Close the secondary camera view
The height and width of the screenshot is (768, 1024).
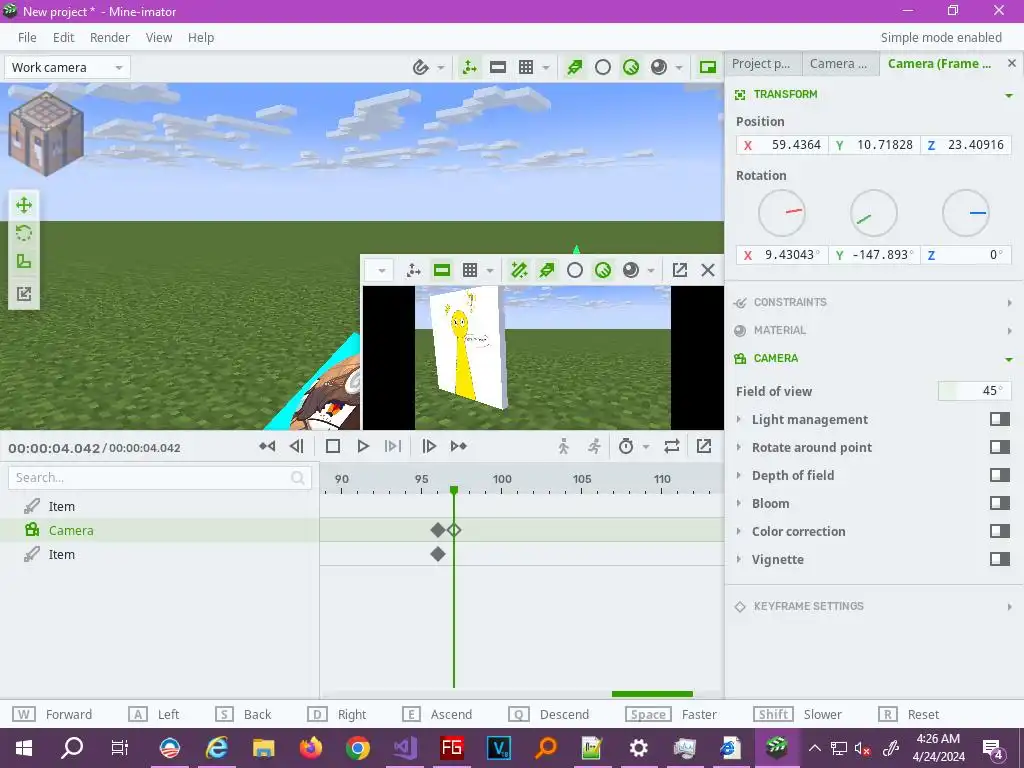pos(708,270)
